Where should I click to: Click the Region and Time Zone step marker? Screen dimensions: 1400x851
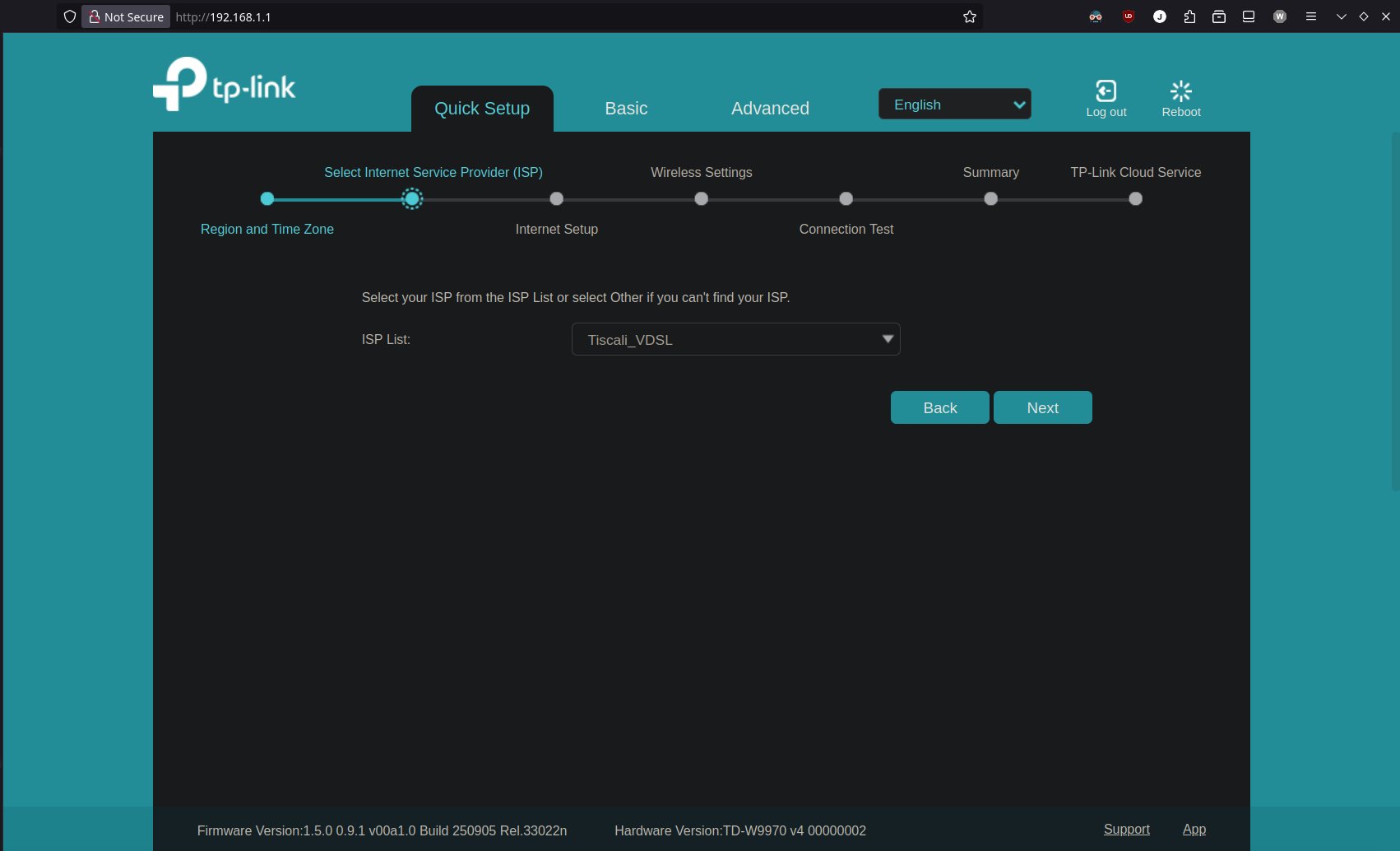tap(267, 198)
